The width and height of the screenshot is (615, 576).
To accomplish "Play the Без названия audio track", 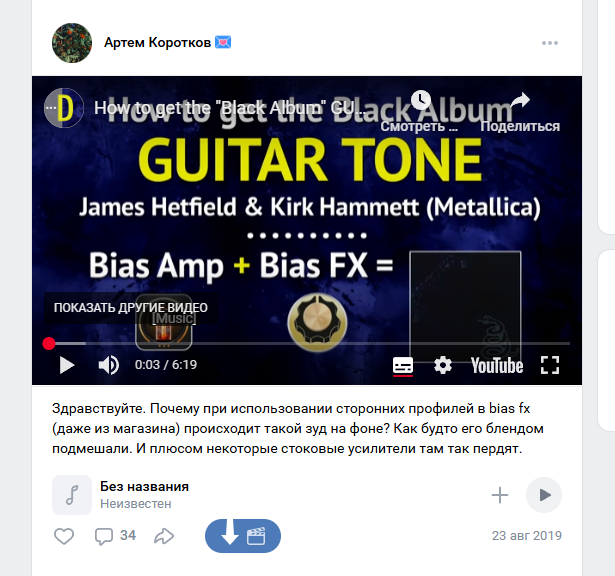I will pos(544,495).
